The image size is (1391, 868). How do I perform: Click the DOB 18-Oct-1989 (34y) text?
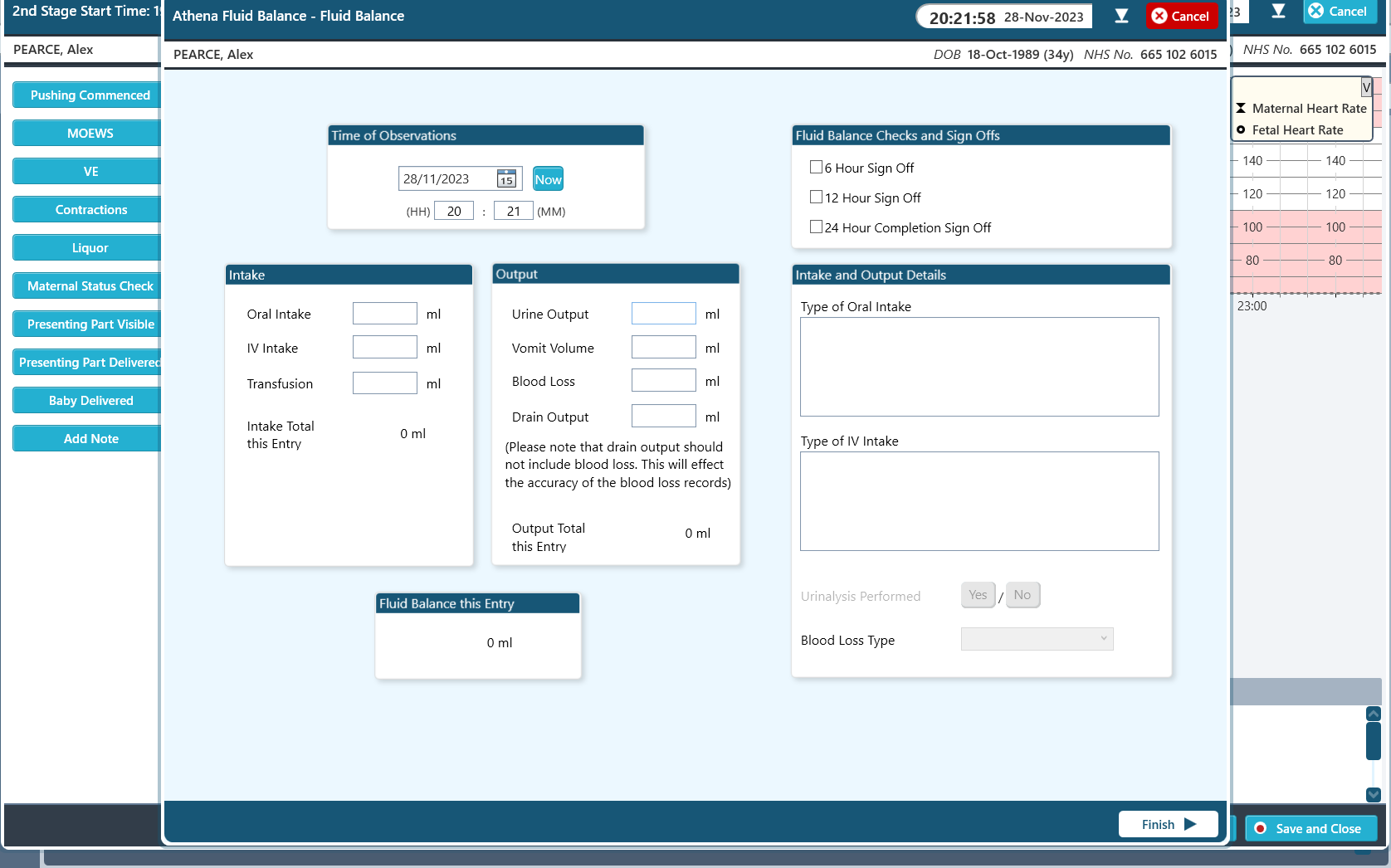1003,54
